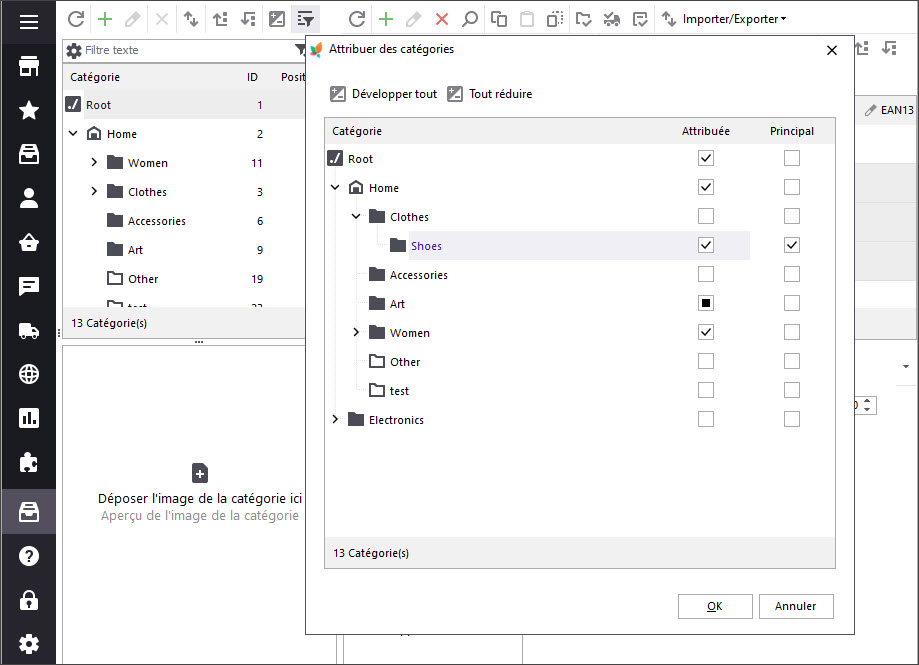Image resolution: width=919 pixels, height=665 pixels.
Task: Open the modules puzzle icon in the sidebar
Action: 29,463
